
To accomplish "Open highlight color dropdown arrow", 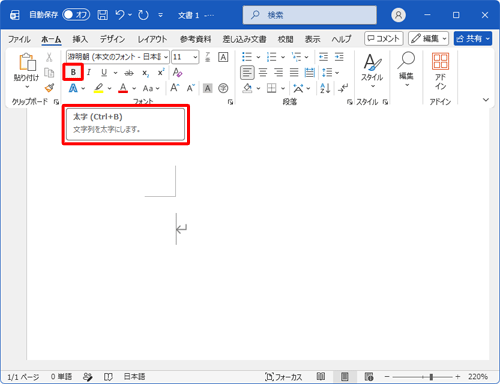I will pos(109,88).
